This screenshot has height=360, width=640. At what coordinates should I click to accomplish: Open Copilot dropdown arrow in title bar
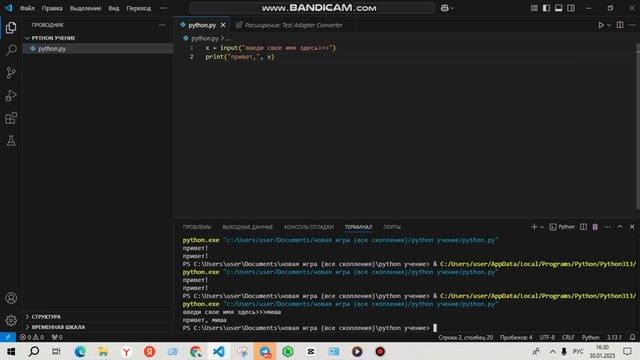coord(452,8)
